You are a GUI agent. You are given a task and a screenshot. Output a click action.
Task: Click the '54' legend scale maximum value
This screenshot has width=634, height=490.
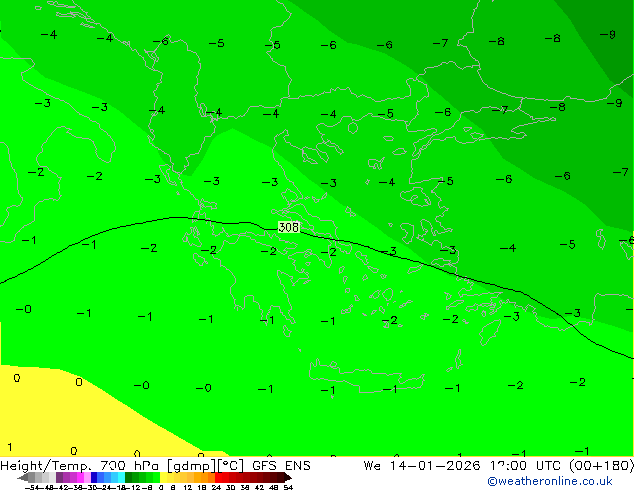tap(288, 487)
